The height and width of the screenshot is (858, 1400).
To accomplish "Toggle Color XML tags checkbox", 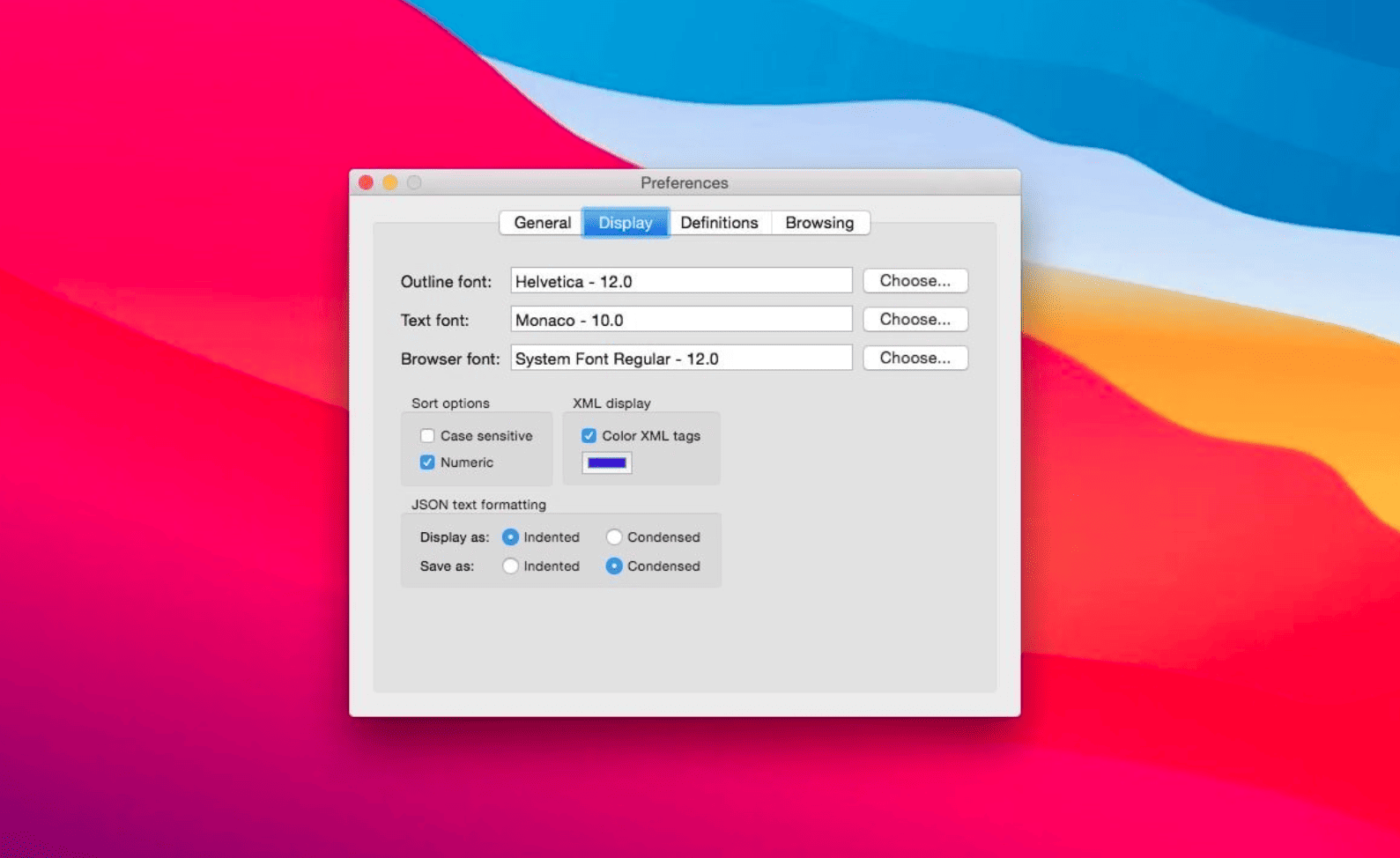I will [589, 436].
